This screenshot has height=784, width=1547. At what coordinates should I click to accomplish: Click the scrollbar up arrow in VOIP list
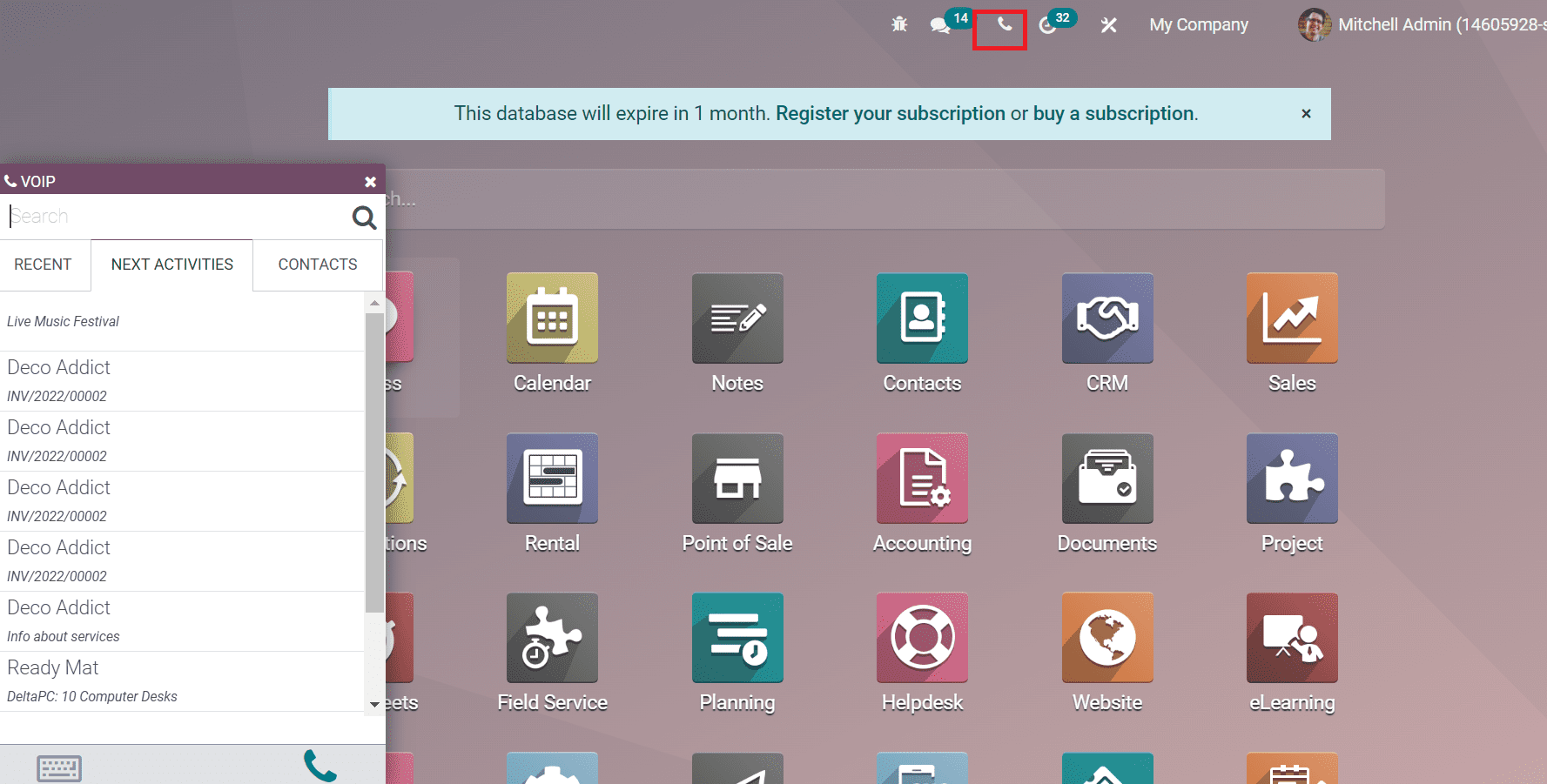pyautogui.click(x=374, y=303)
